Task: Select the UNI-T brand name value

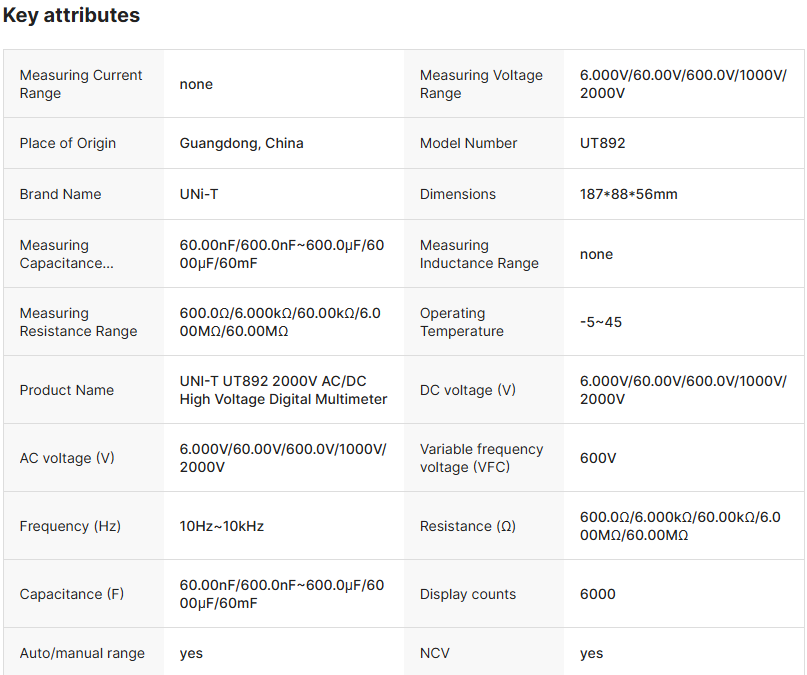Action: [x=199, y=194]
